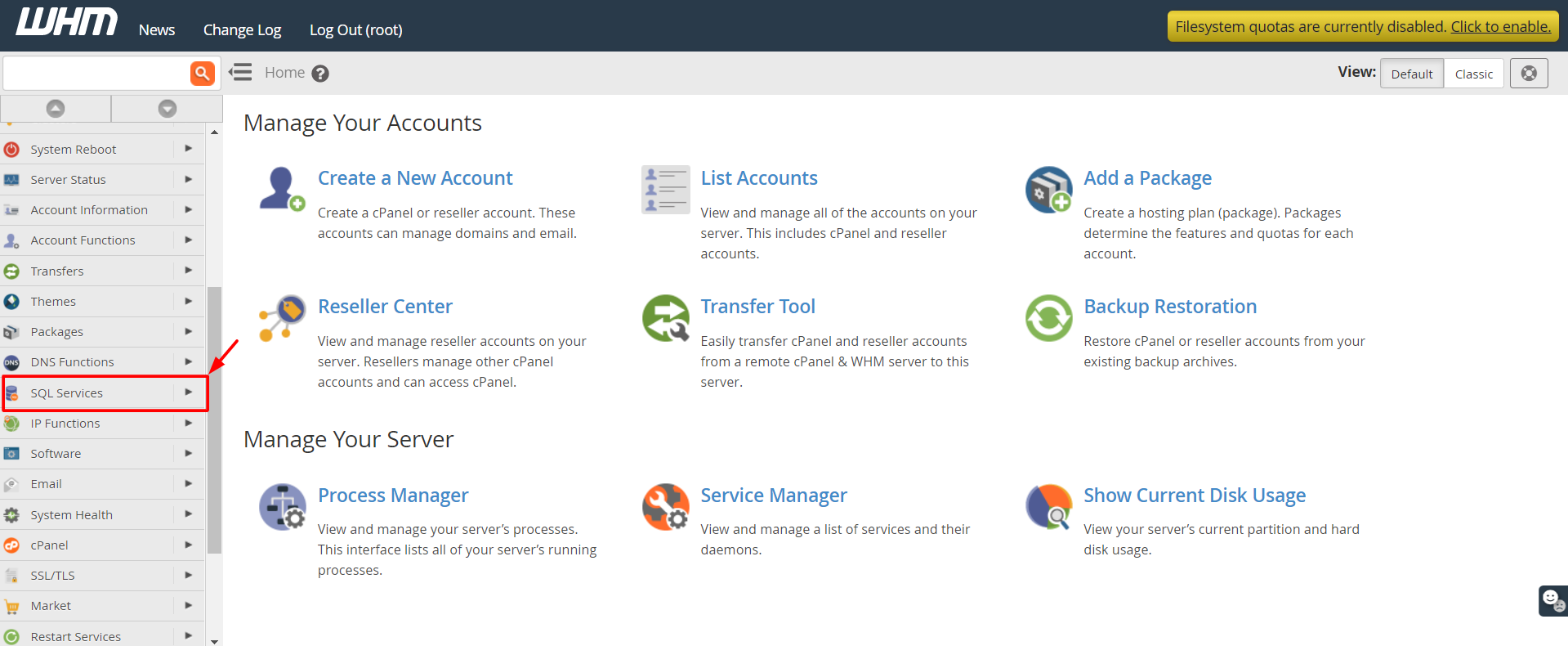
Task: Click sidebar scrollbar up arrow
Action: tap(214, 132)
